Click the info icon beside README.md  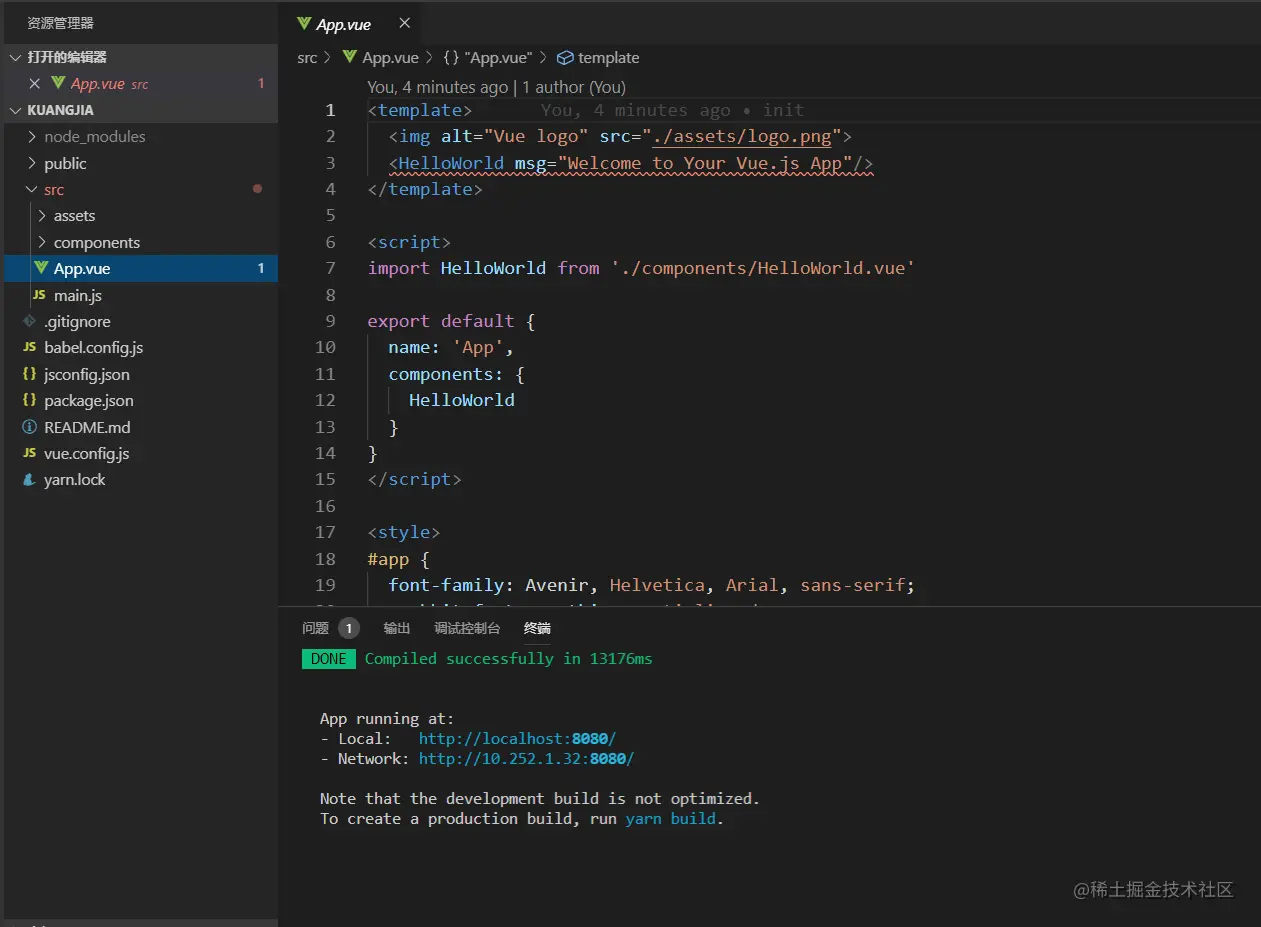29,428
